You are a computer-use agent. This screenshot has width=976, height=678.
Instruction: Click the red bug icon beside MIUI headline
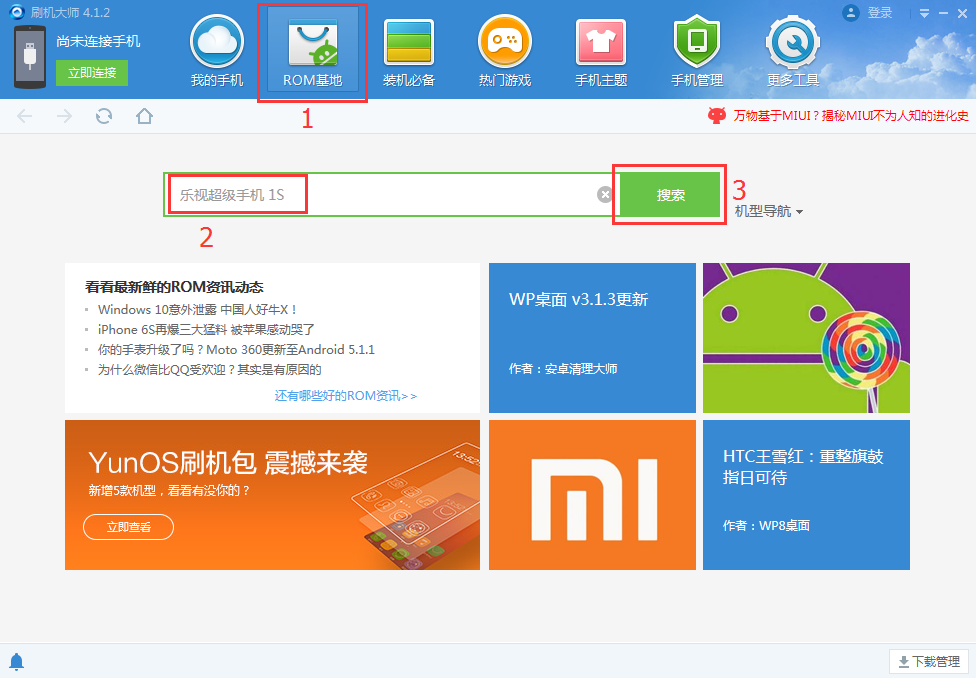(716, 115)
